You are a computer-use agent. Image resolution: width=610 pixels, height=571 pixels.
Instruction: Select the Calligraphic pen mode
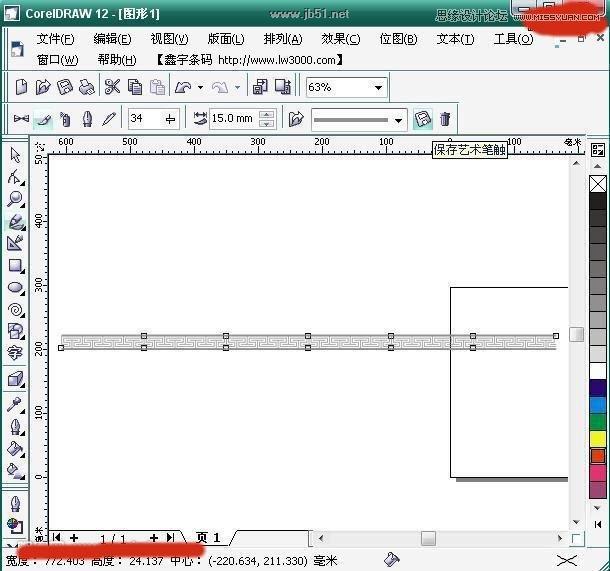tap(88, 119)
